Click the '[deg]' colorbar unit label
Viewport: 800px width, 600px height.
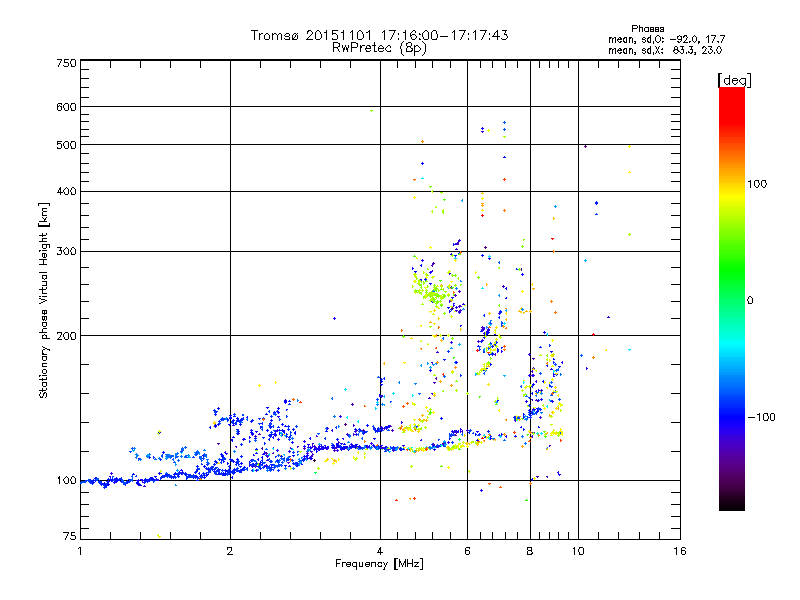(734, 80)
